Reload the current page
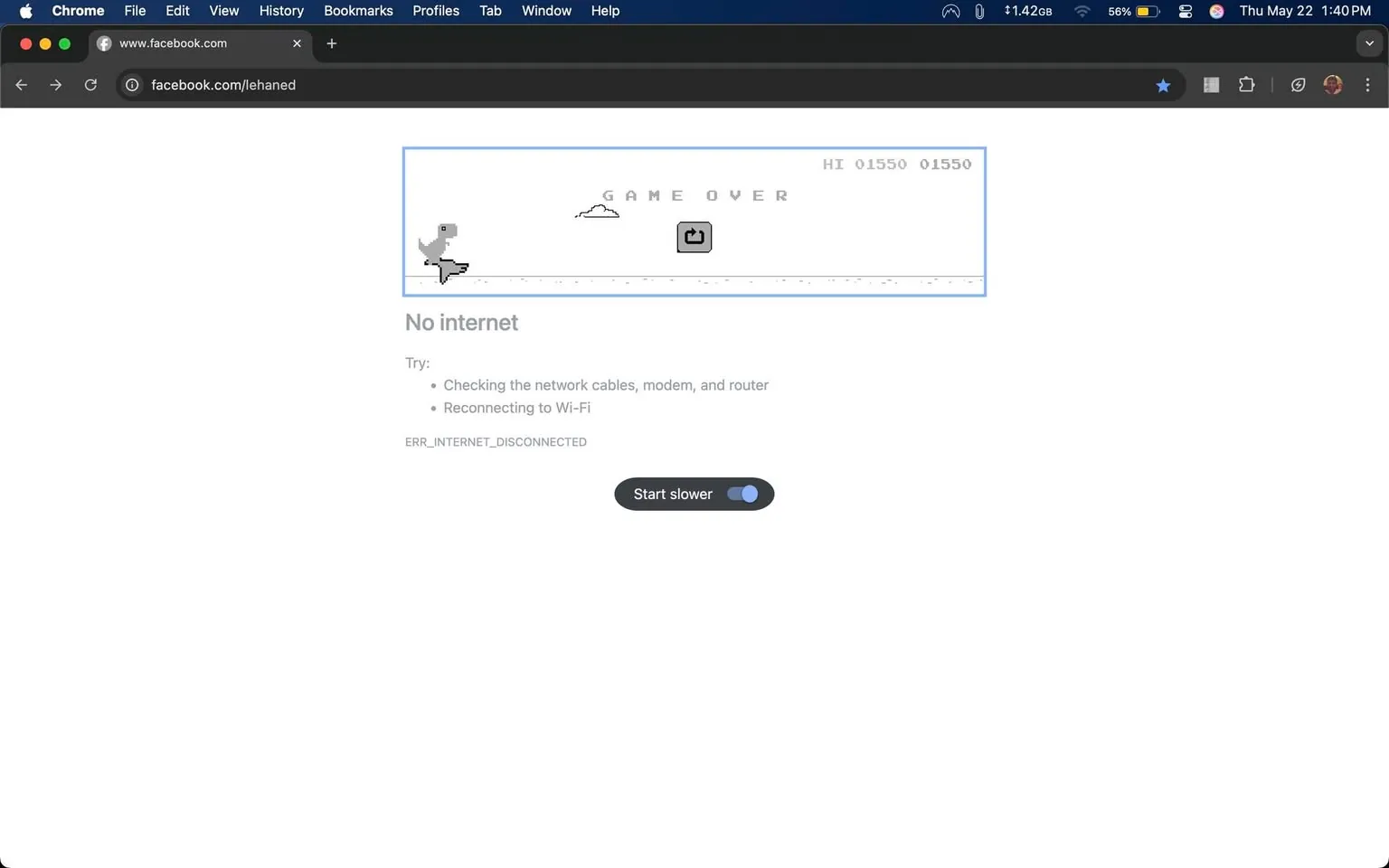 (90, 85)
